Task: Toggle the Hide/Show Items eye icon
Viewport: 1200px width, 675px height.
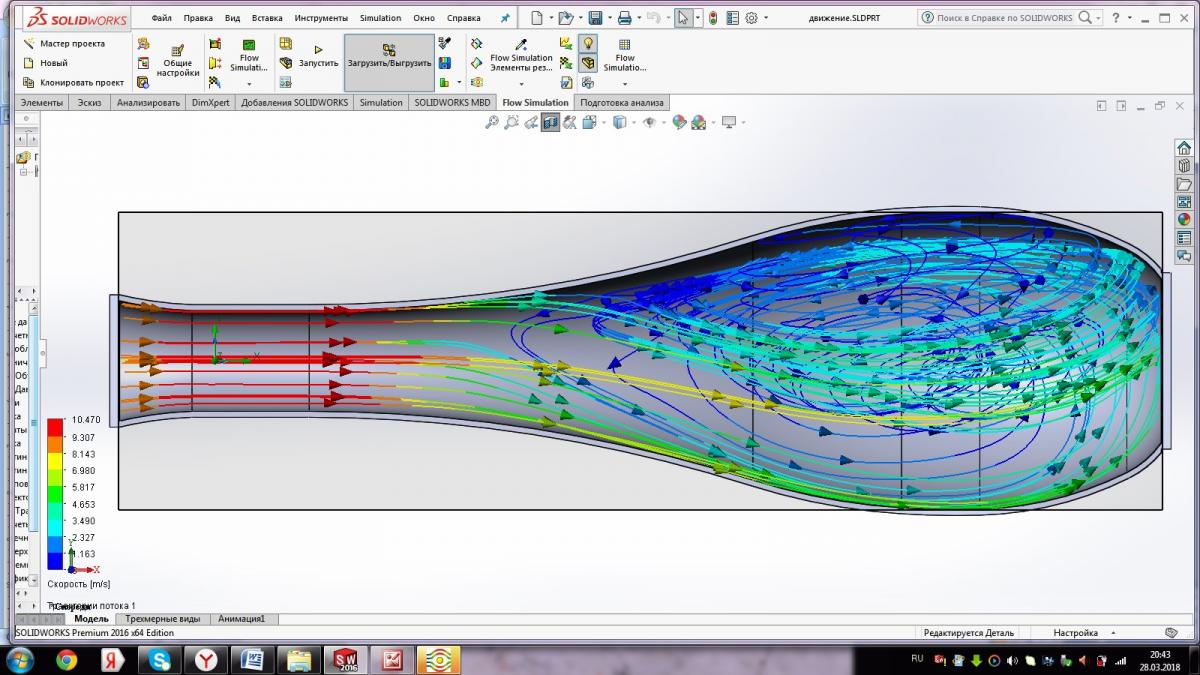Action: (x=649, y=122)
